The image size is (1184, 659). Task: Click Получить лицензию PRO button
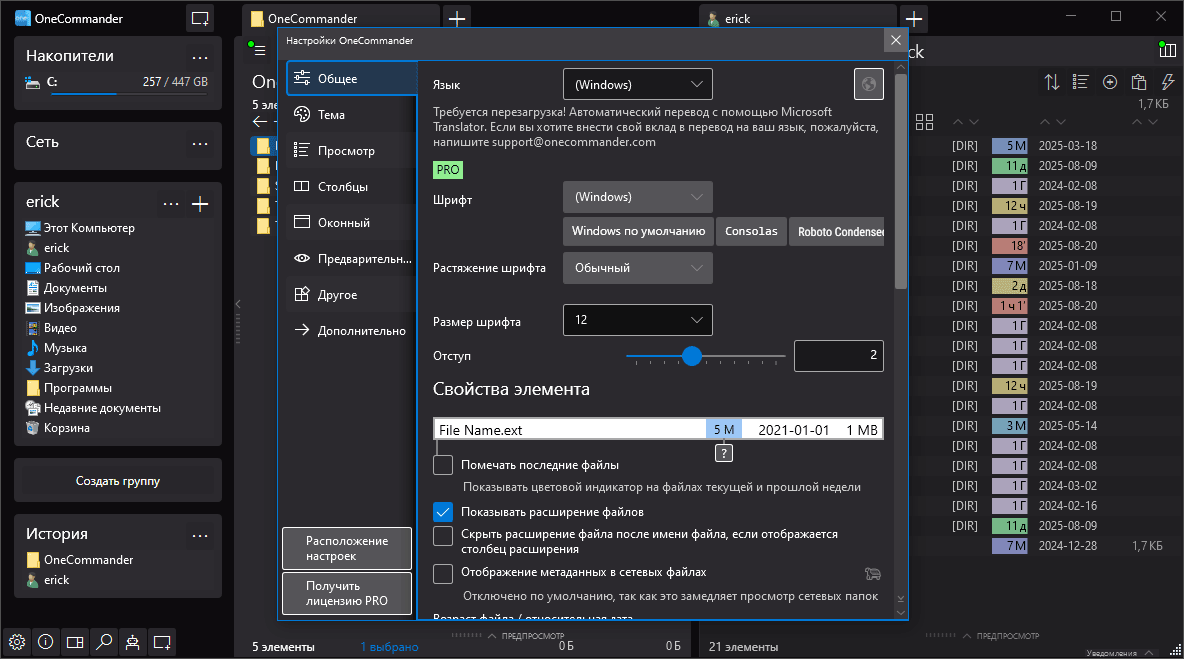pyautogui.click(x=347, y=593)
